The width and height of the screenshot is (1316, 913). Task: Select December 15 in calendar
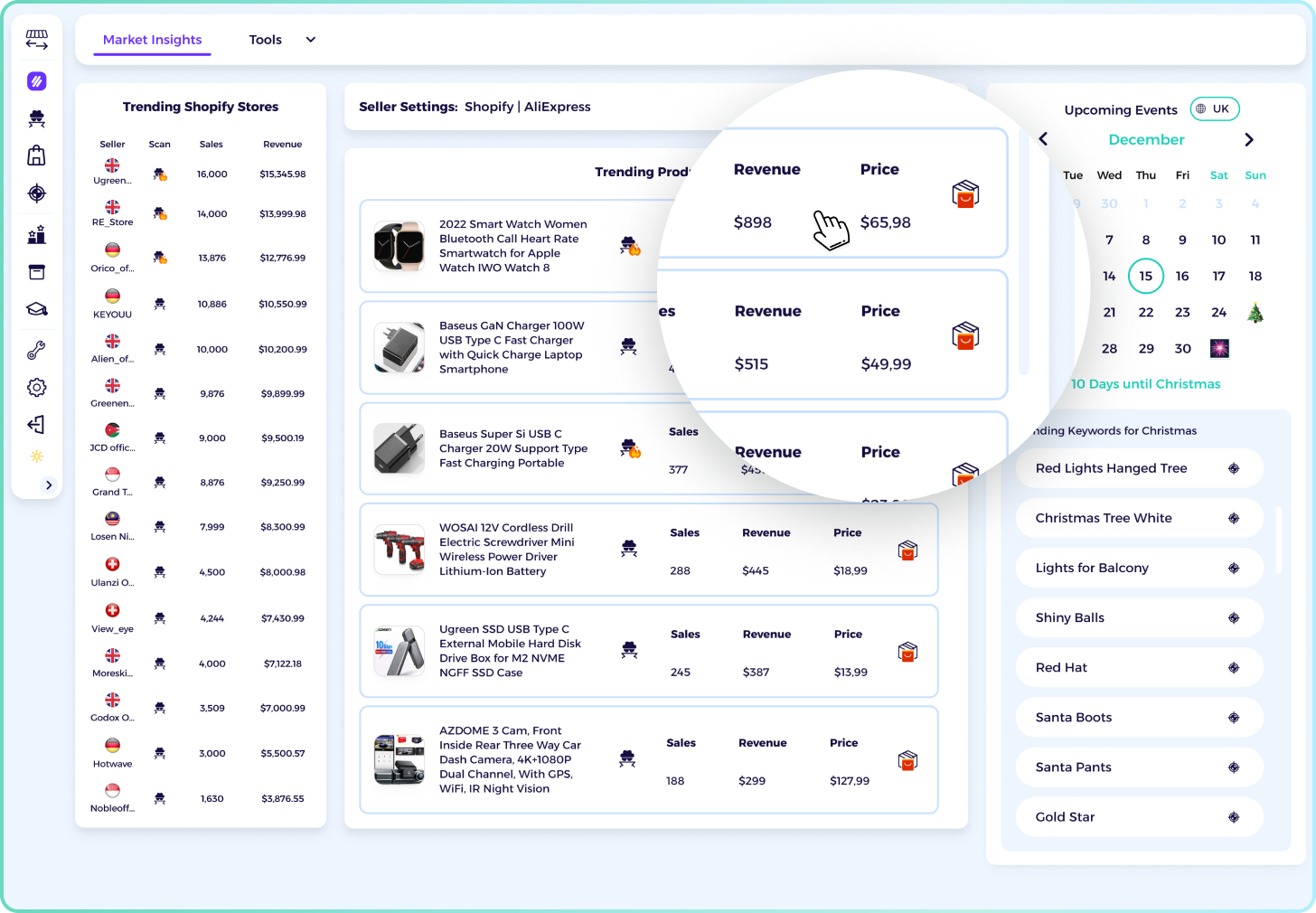[x=1145, y=276]
